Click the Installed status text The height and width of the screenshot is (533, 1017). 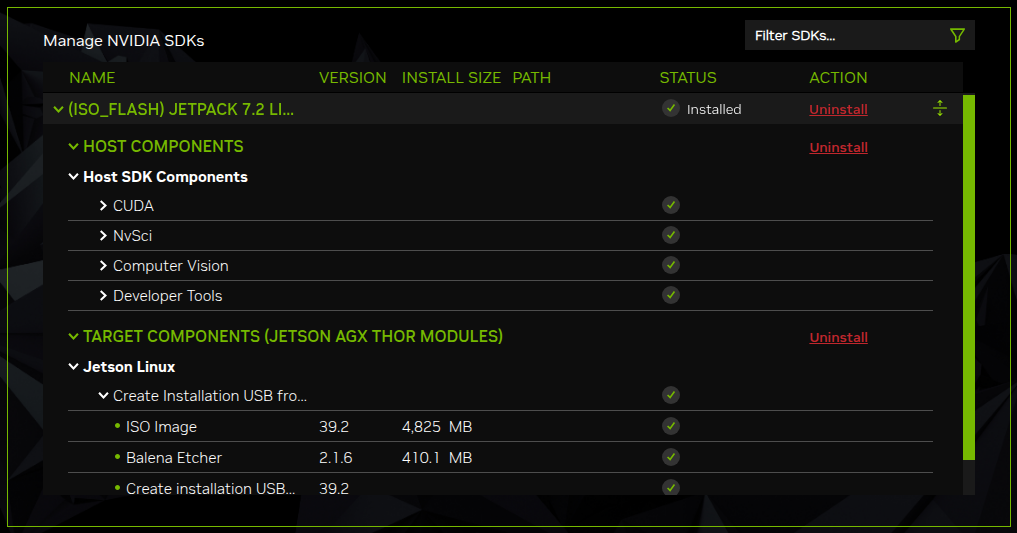pyautogui.click(x=713, y=110)
